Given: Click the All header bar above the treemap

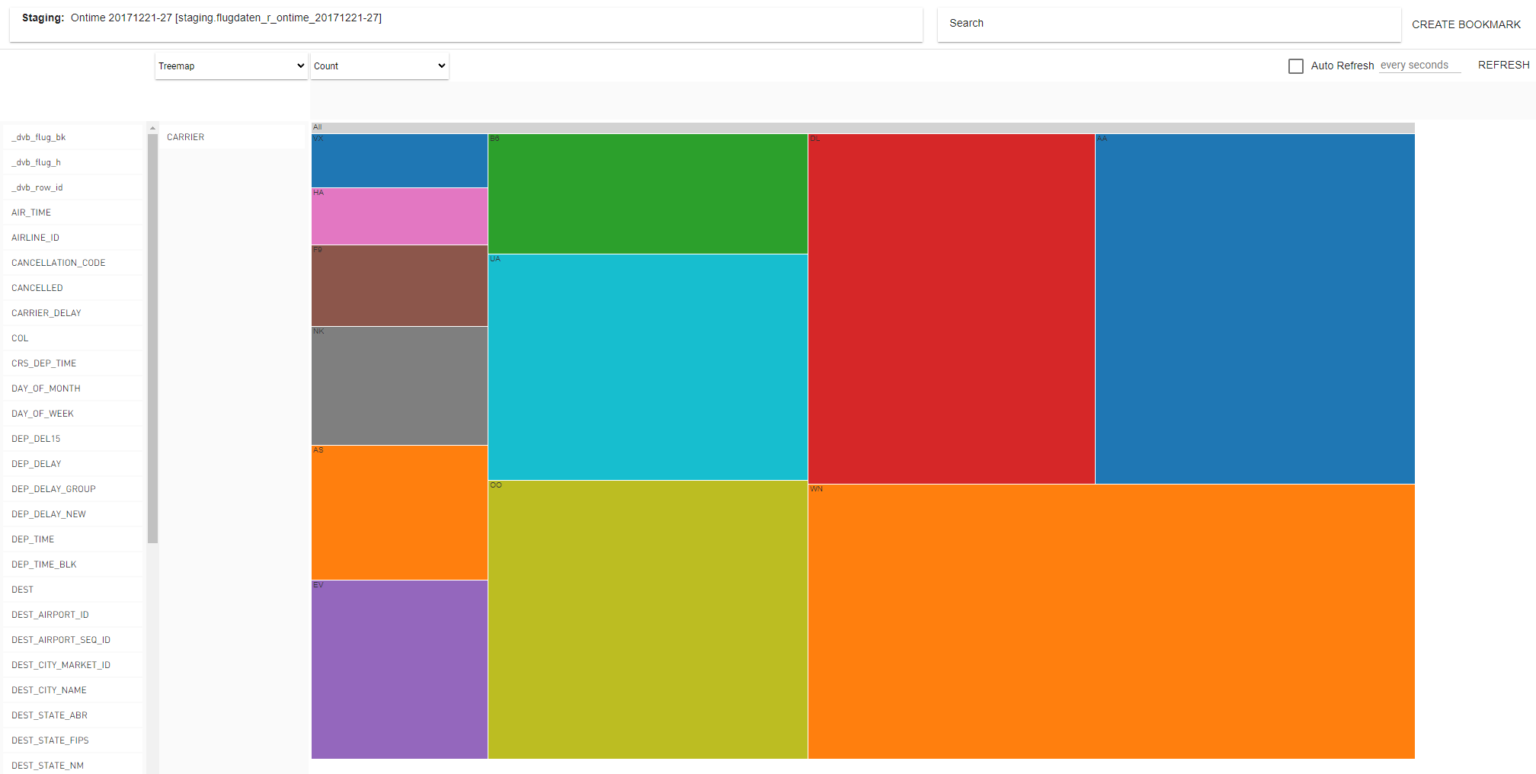Looking at the screenshot, I should coord(860,127).
